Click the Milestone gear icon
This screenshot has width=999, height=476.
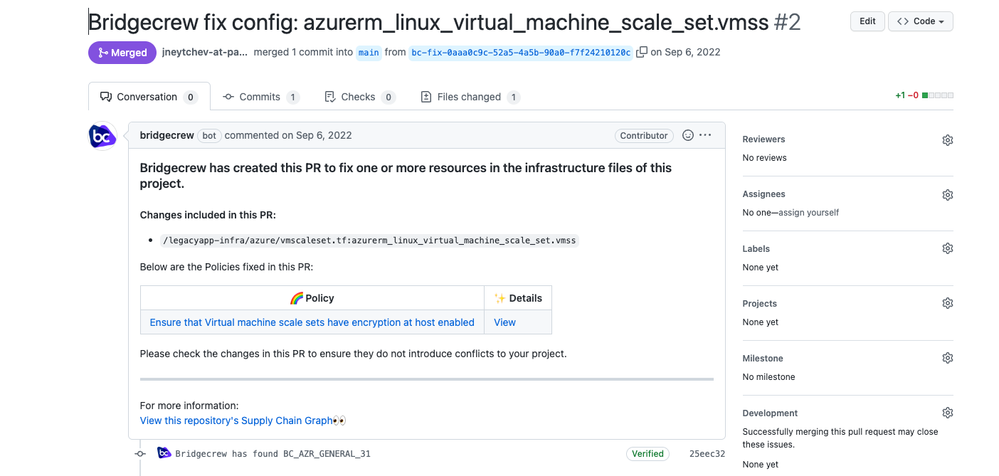(947, 358)
